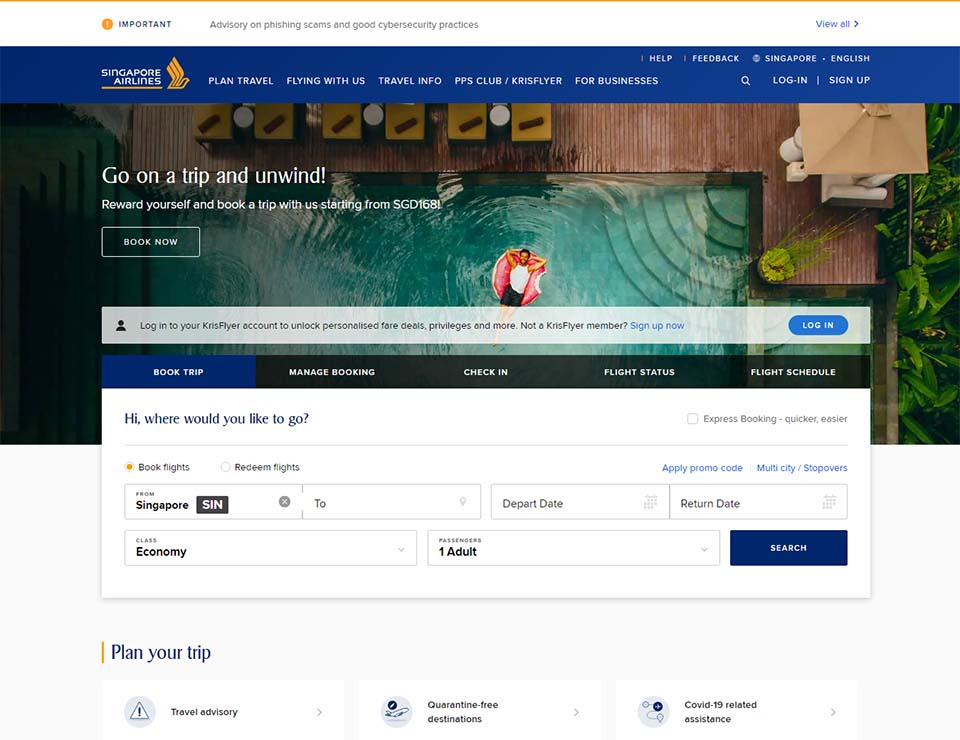
Task: Open the Plan Travel menu
Action: click(x=241, y=81)
